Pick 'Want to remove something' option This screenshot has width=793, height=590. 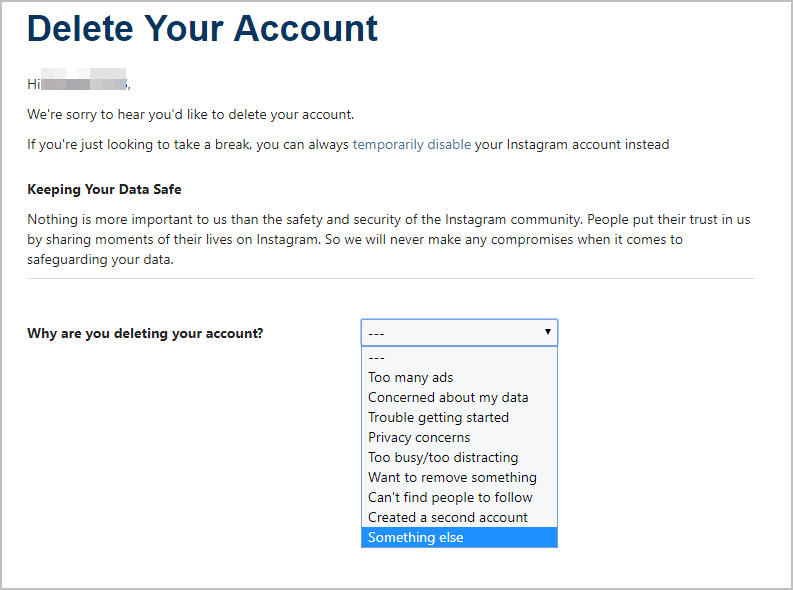coord(459,477)
